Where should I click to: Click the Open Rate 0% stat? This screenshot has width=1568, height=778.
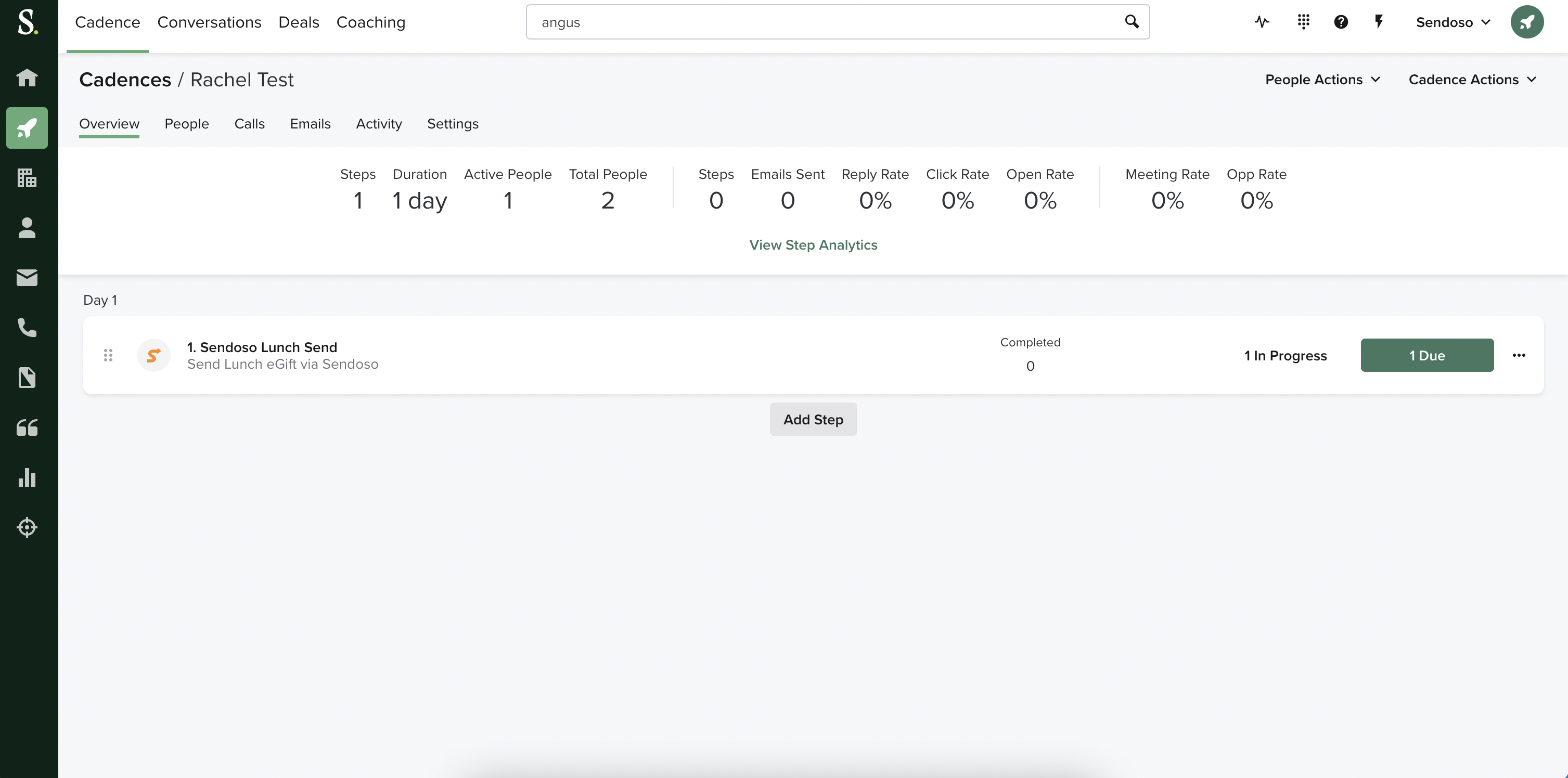click(1040, 190)
